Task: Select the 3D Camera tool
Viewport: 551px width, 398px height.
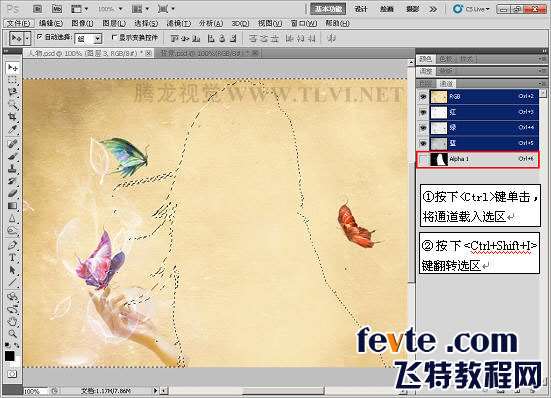Action: click(13, 309)
